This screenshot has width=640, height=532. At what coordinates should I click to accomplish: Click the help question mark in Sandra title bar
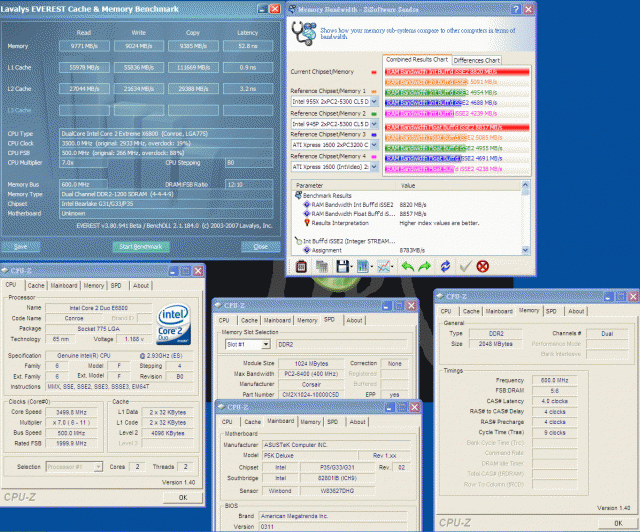(x=516, y=9)
